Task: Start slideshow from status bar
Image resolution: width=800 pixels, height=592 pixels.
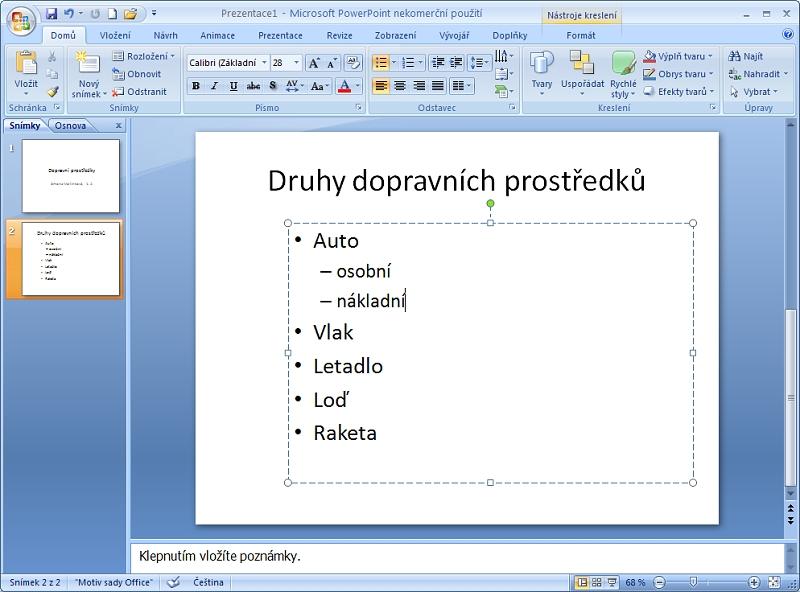Action: (611, 582)
